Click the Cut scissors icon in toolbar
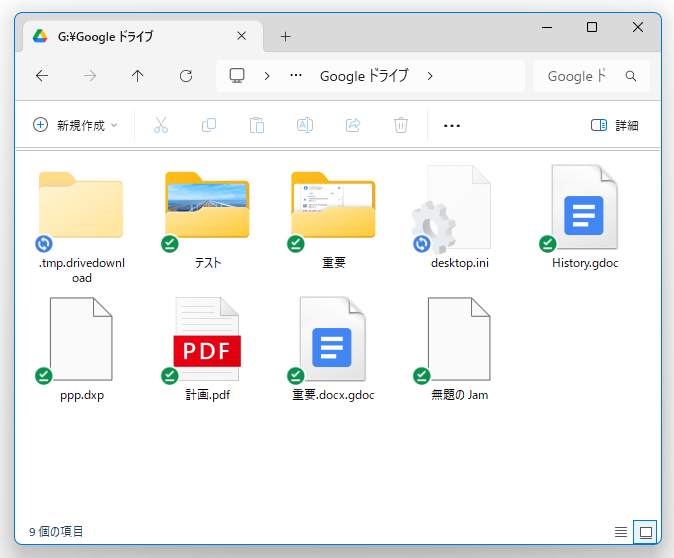The image size is (674, 558). [161, 125]
